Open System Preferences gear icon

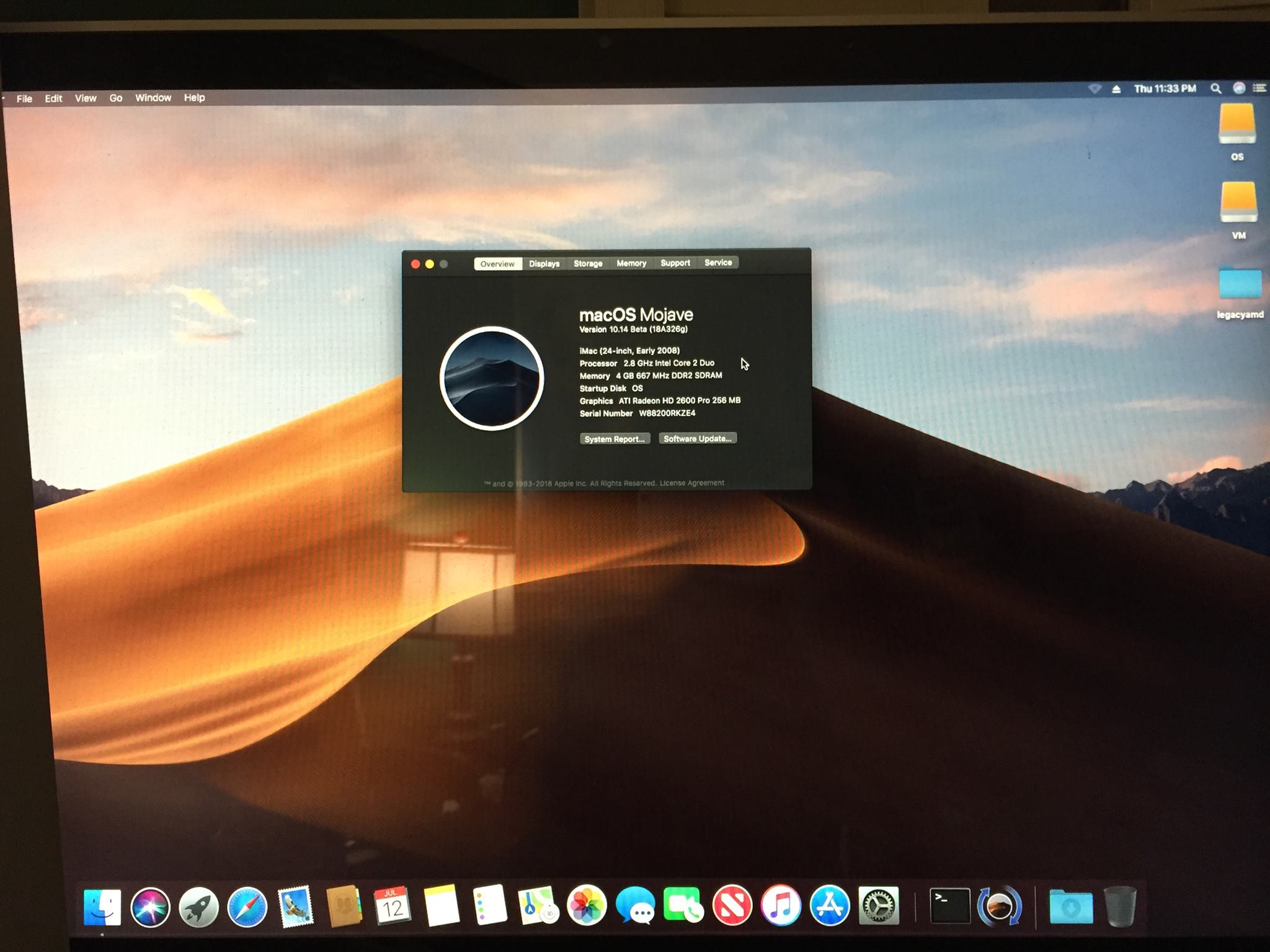click(x=879, y=906)
